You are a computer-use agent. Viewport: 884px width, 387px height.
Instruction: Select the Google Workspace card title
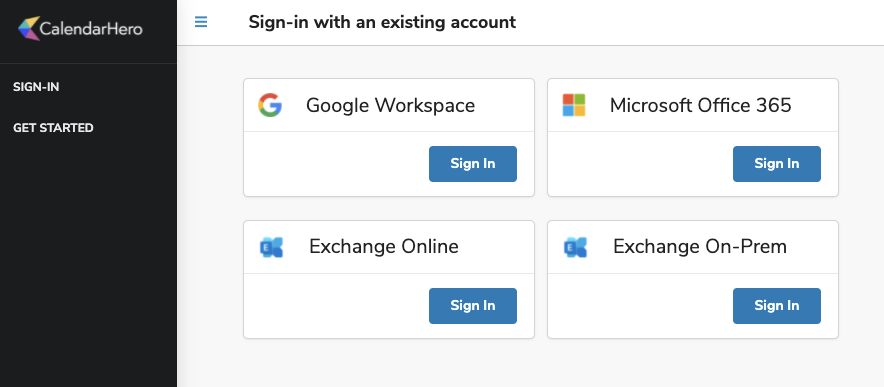click(390, 105)
